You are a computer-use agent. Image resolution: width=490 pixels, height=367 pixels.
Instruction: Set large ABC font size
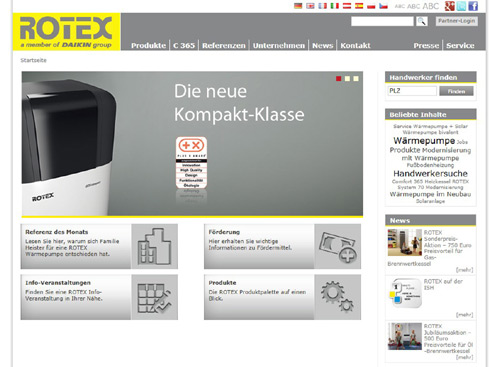[x=431, y=6]
